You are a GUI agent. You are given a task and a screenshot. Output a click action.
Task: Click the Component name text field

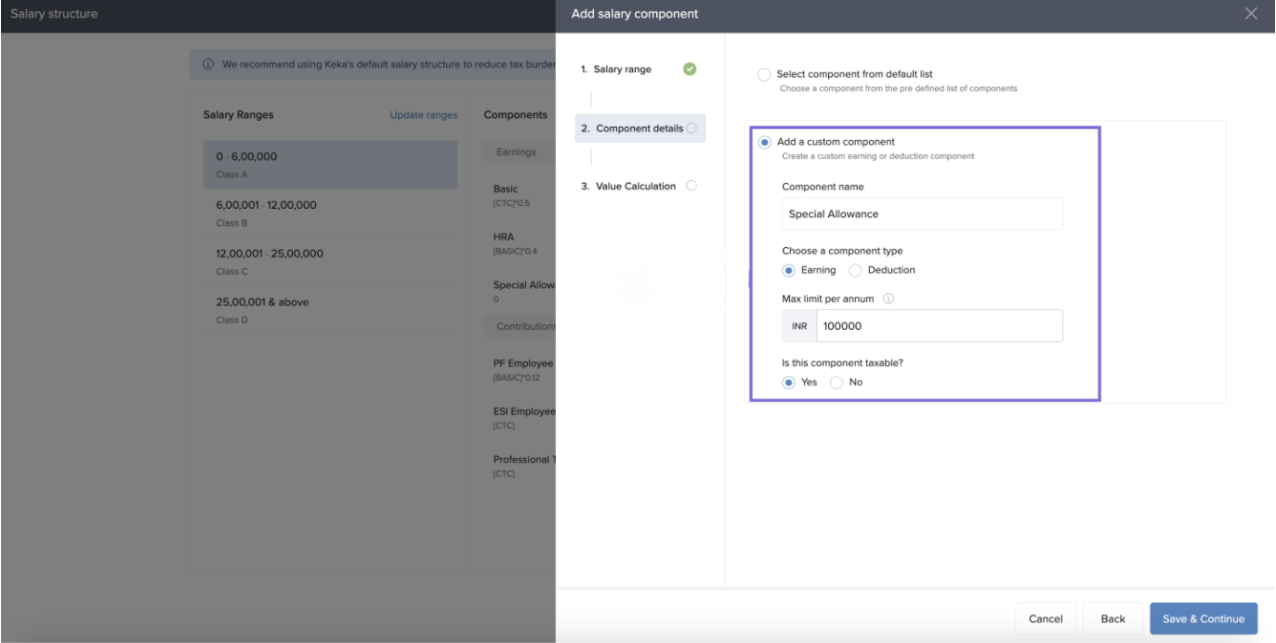(921, 214)
